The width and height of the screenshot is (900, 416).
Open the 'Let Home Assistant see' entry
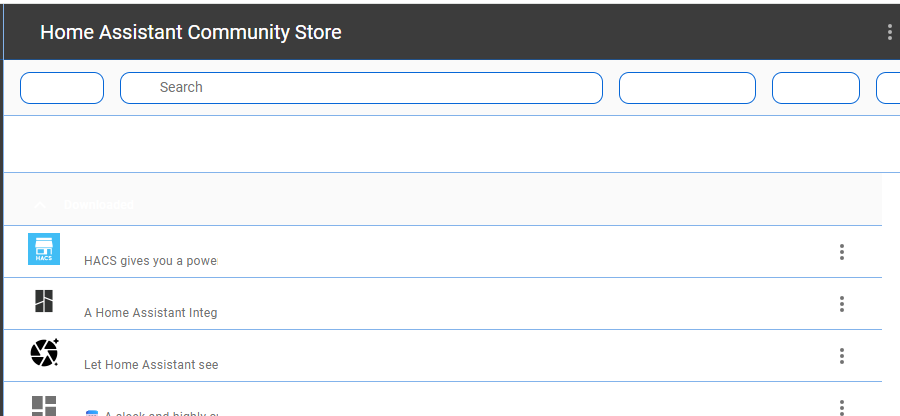point(150,365)
